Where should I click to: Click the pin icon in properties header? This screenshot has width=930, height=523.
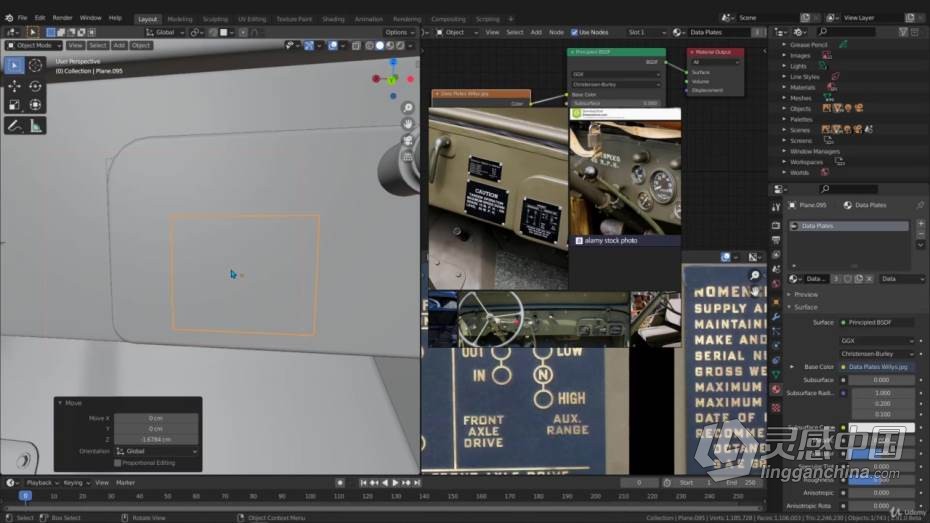point(920,205)
